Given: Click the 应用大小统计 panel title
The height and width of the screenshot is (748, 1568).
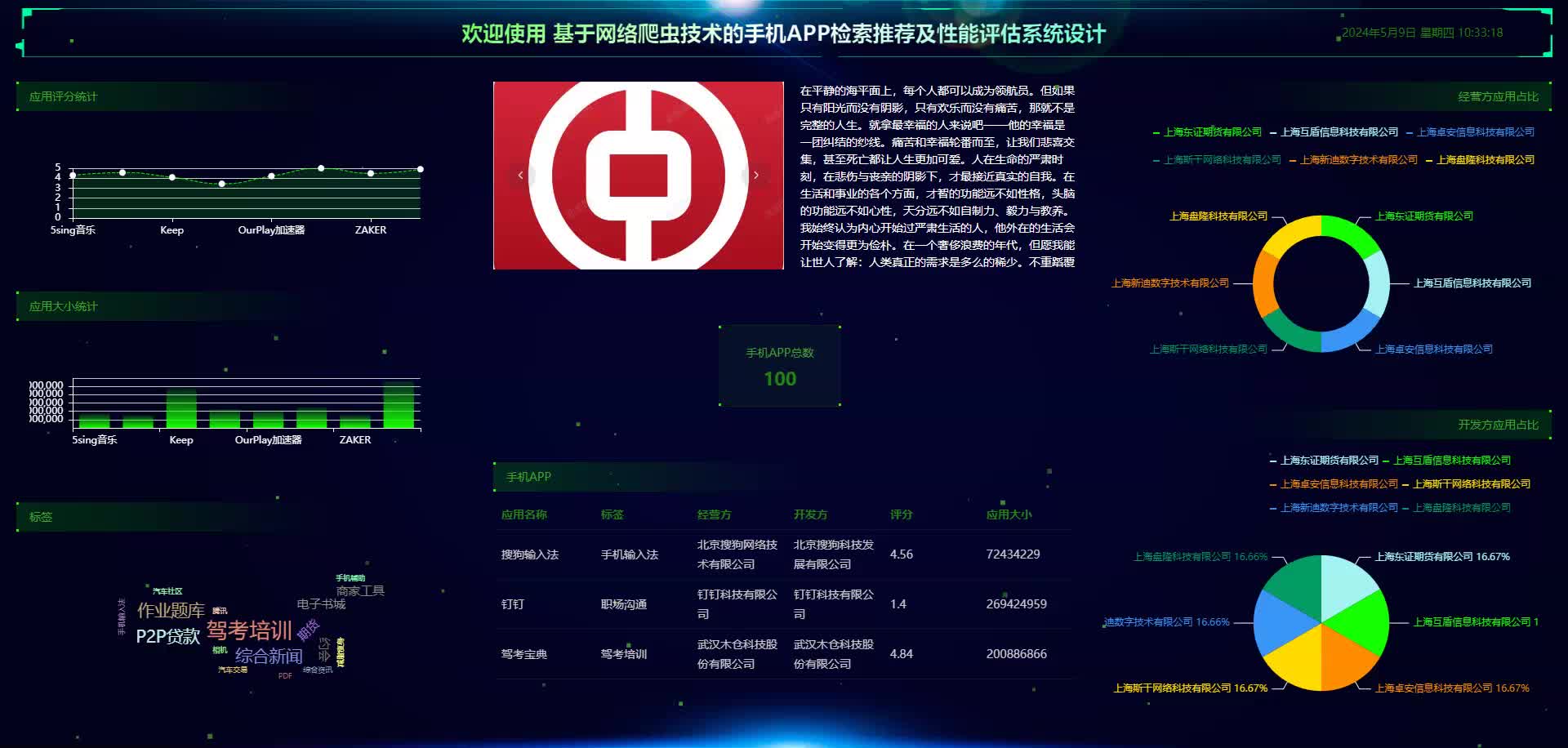Looking at the screenshot, I should click(63, 306).
